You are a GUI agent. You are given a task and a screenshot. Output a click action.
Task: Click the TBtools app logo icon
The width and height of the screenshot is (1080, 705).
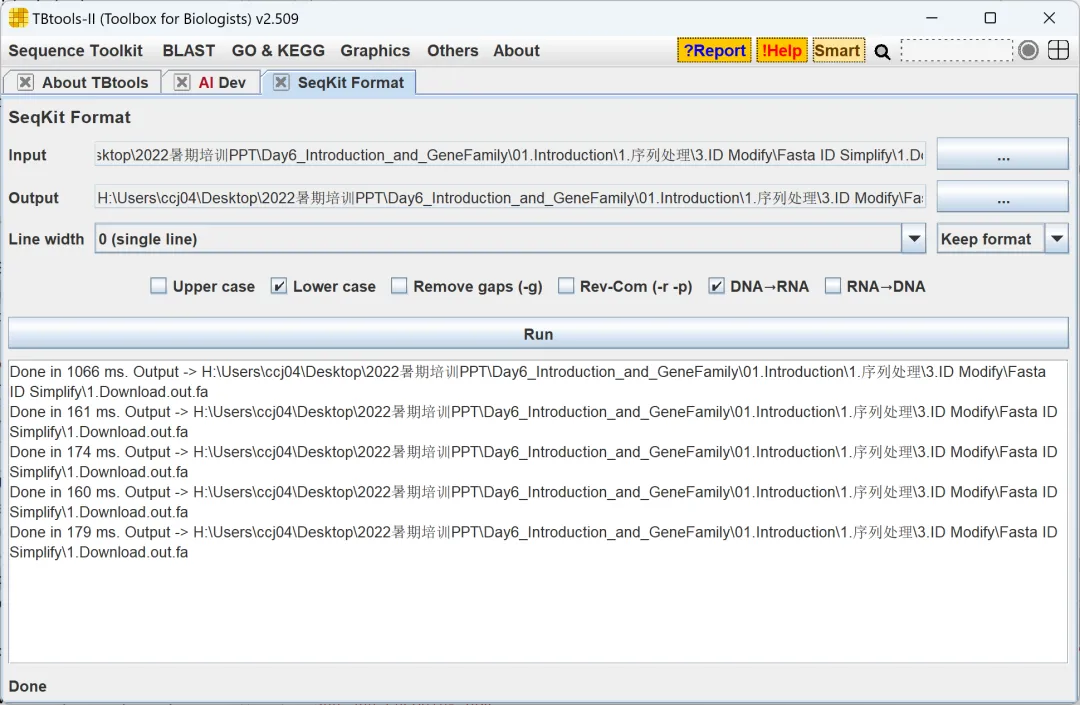(19, 18)
